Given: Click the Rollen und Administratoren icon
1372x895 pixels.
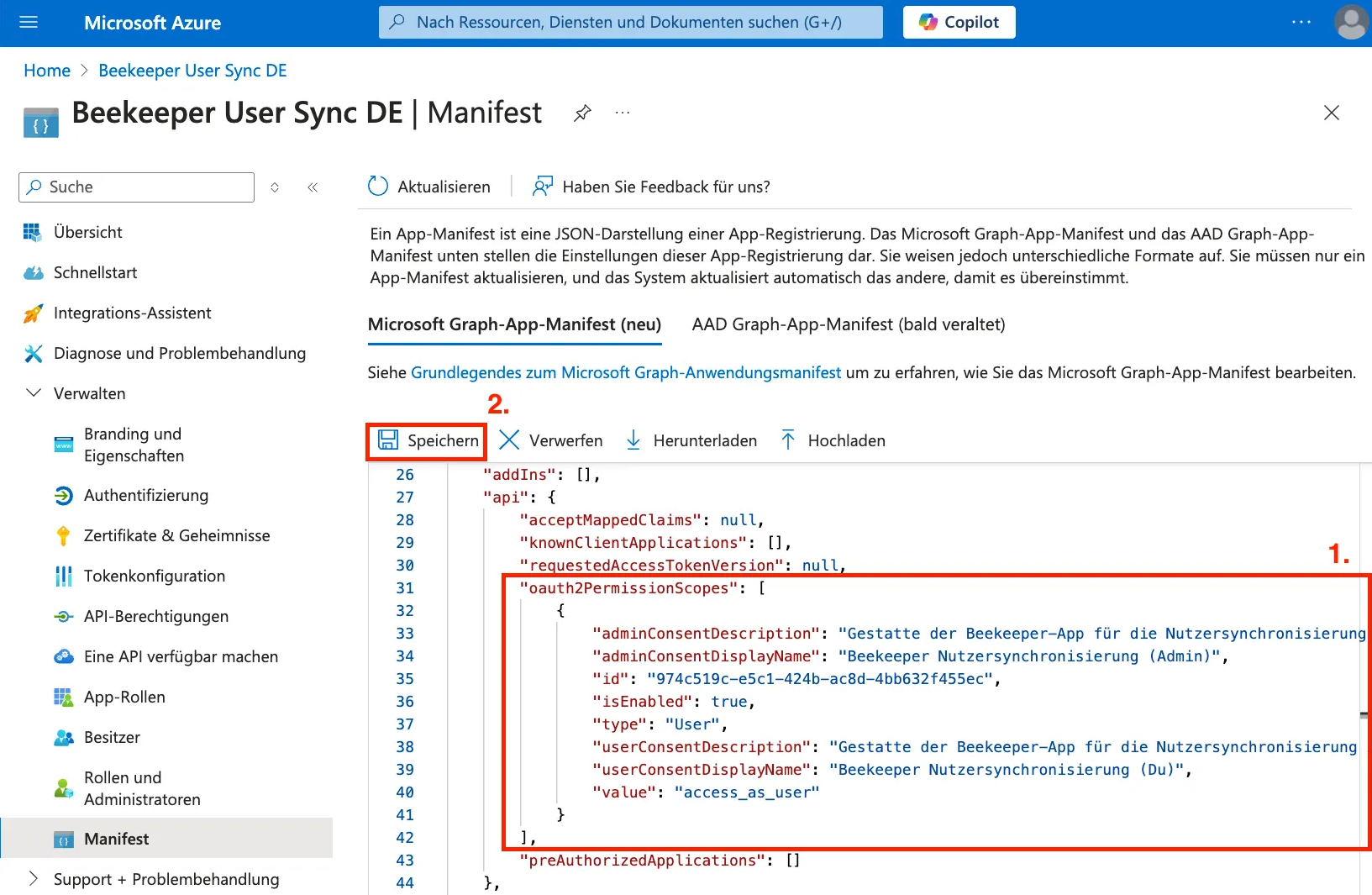Looking at the screenshot, I should coord(64,789).
